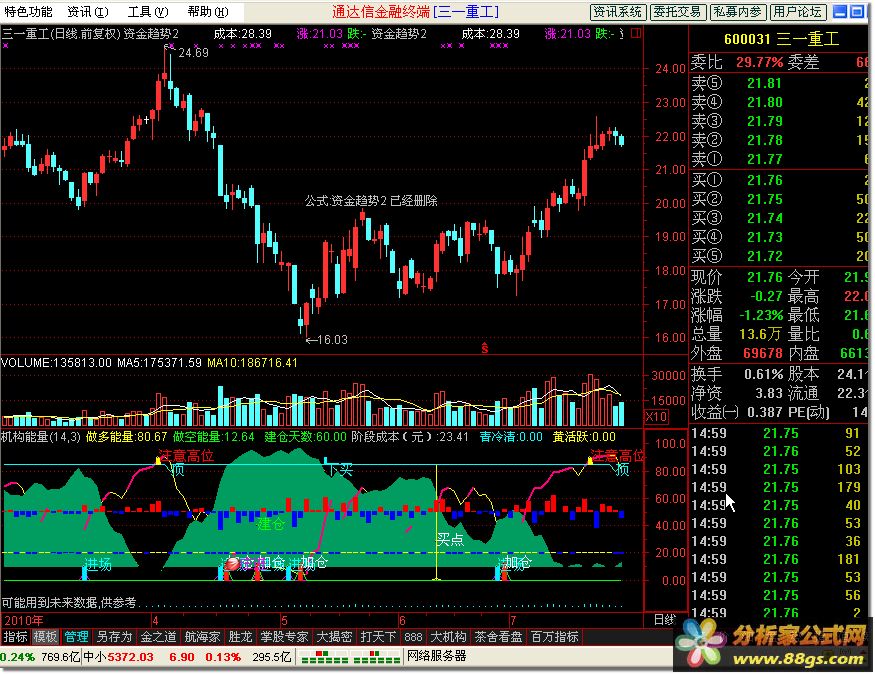Click the red S marker on price chart
875x674 pixels.
tap(485, 348)
